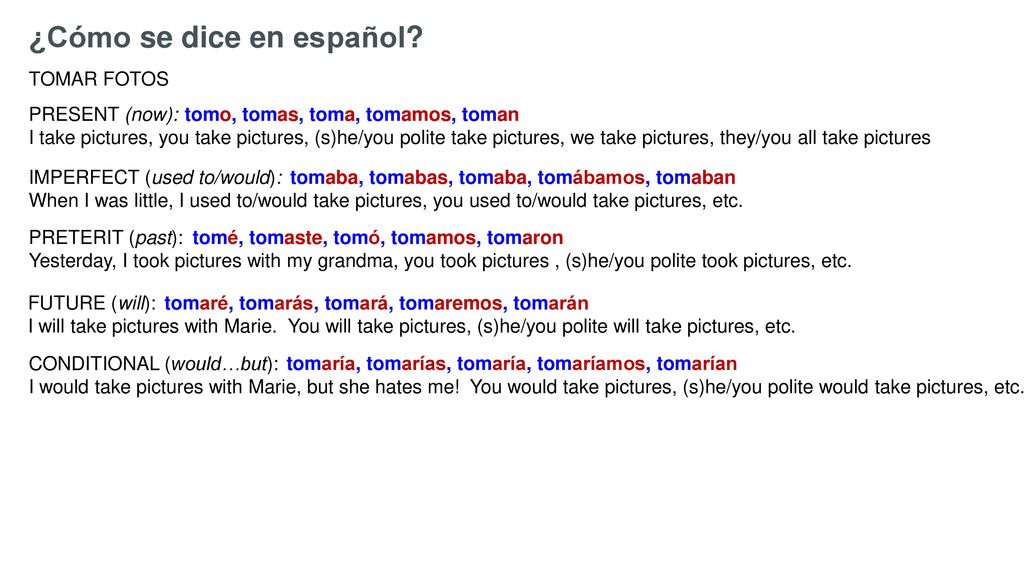Click the imperfect word 'tomaban'

(696, 177)
